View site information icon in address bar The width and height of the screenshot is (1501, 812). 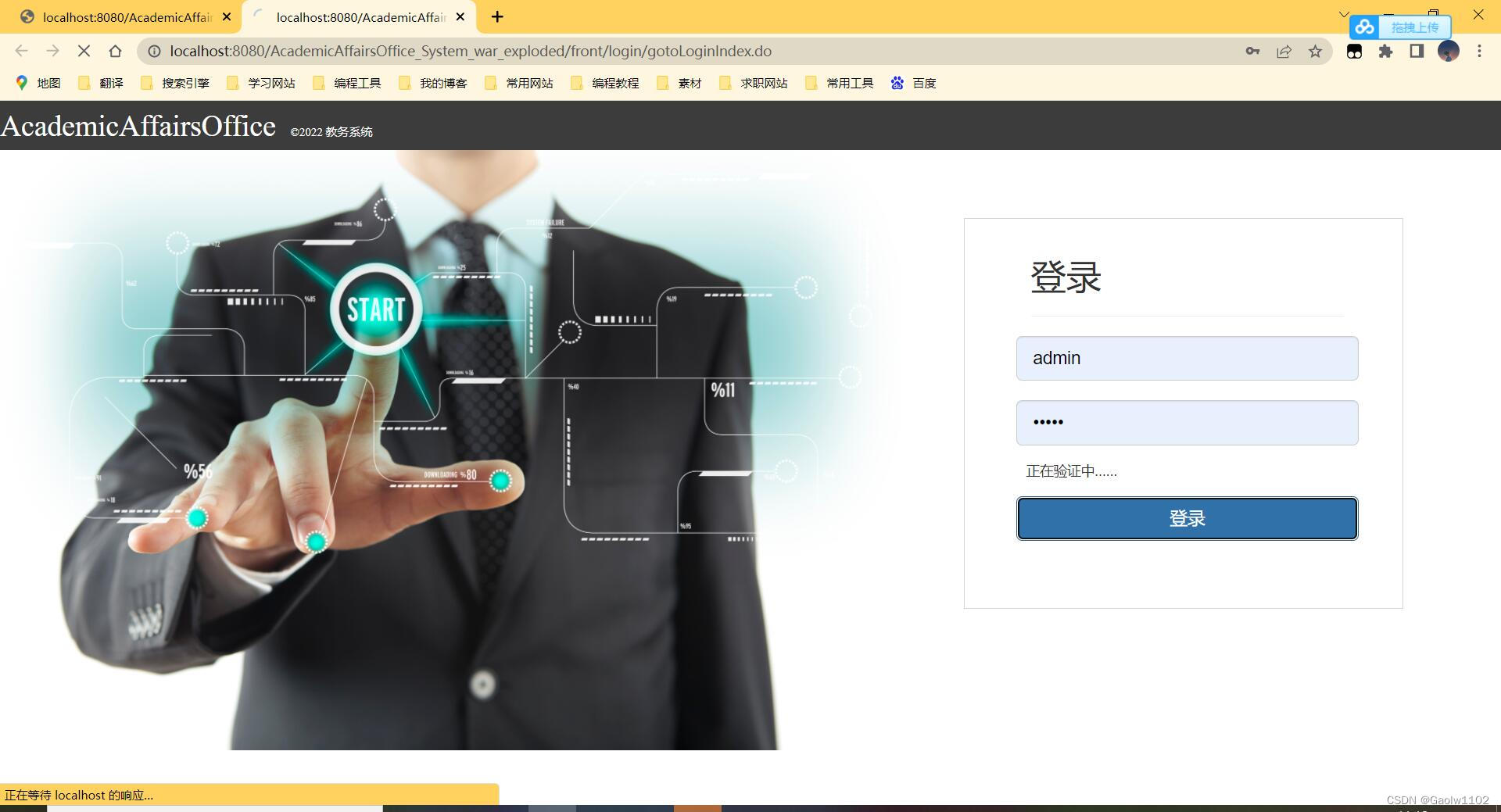coord(154,51)
